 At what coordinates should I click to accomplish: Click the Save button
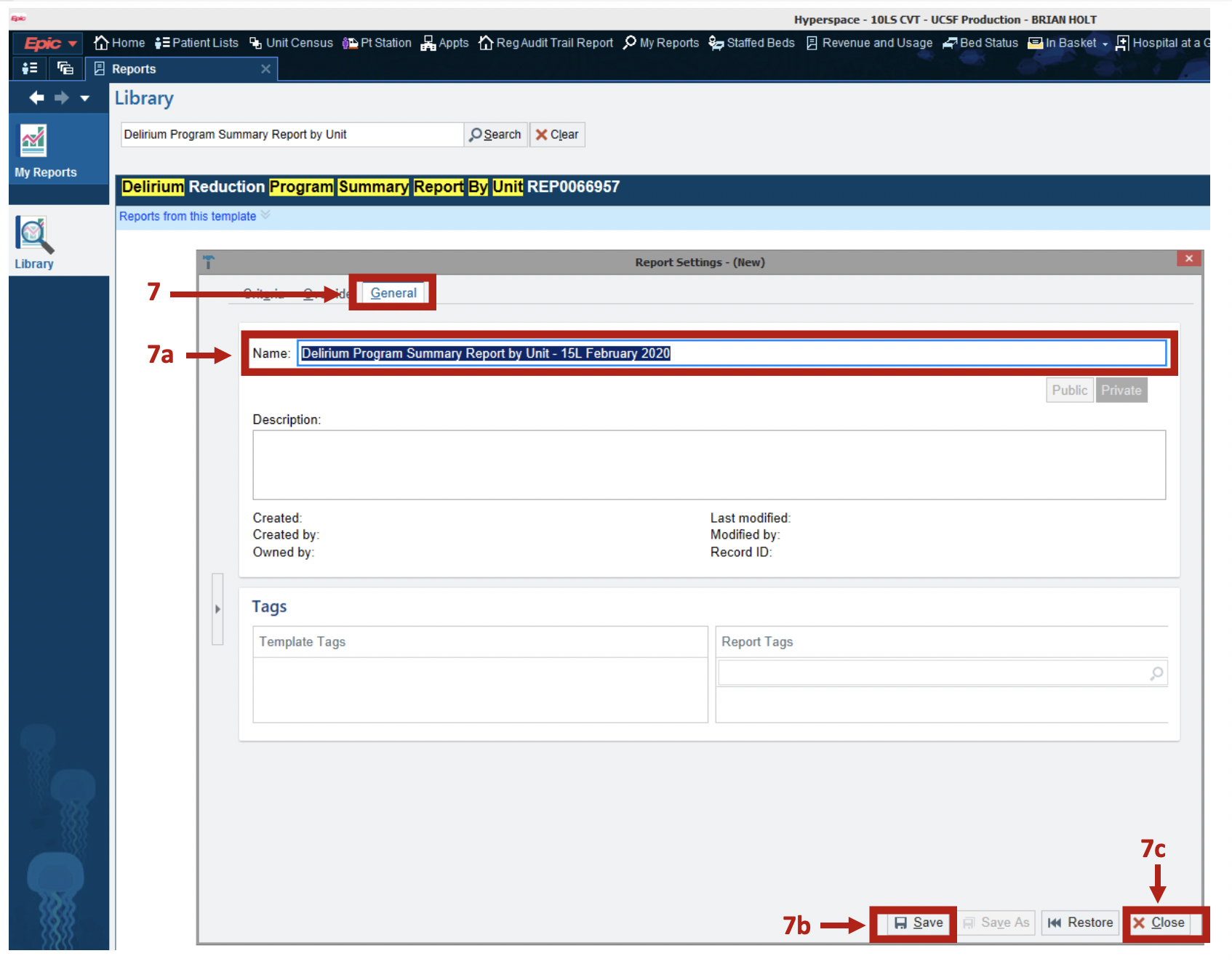919,923
